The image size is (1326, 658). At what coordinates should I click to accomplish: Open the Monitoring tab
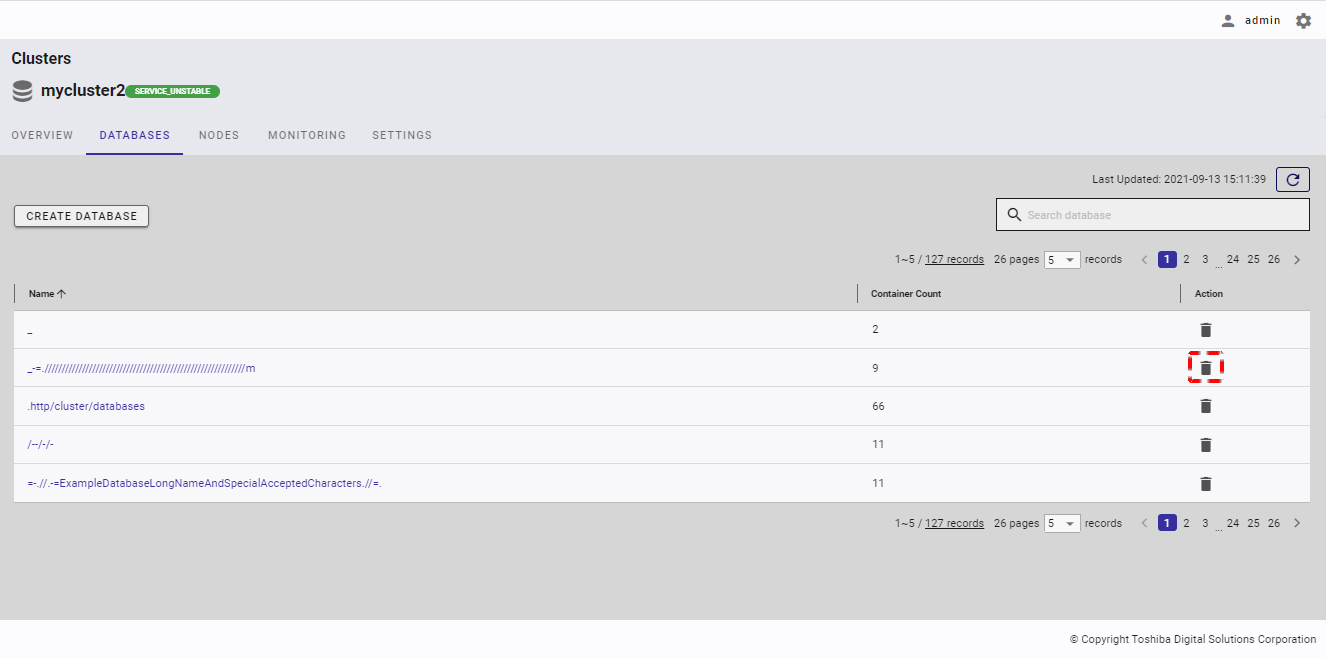(x=307, y=135)
